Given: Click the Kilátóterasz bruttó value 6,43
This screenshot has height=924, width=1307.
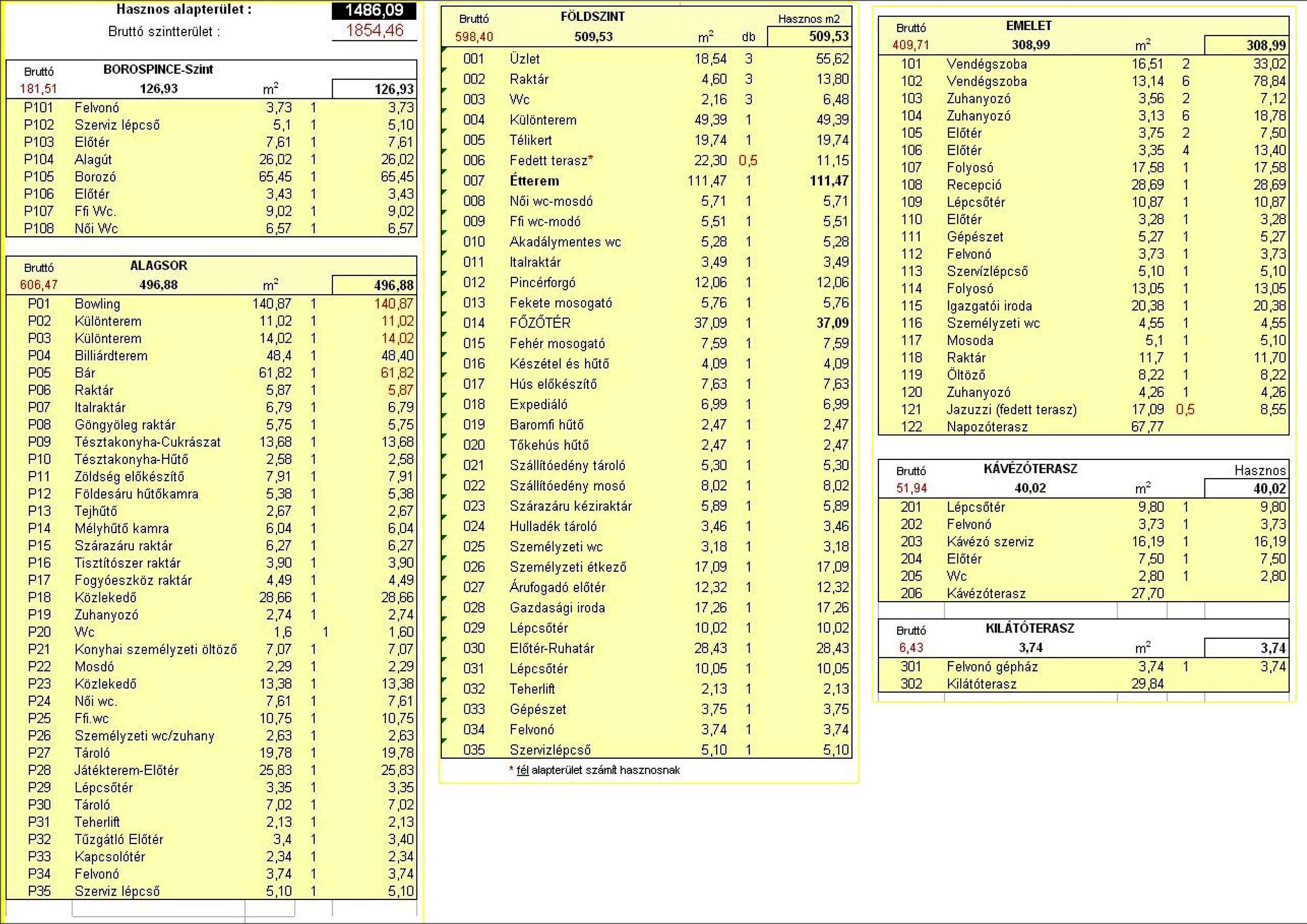Looking at the screenshot, I should (x=911, y=648).
